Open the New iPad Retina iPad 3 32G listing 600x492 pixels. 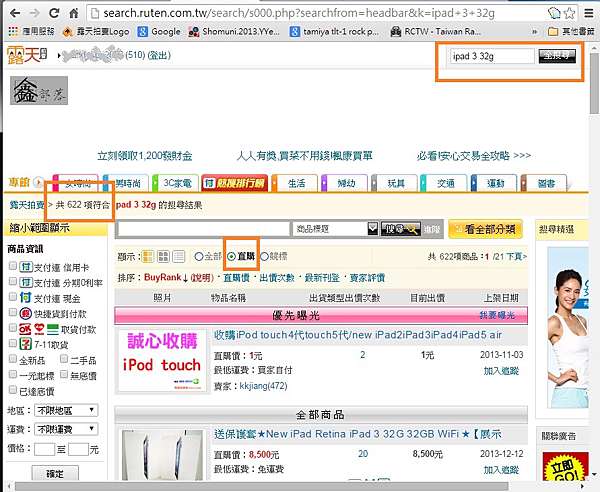click(357, 434)
